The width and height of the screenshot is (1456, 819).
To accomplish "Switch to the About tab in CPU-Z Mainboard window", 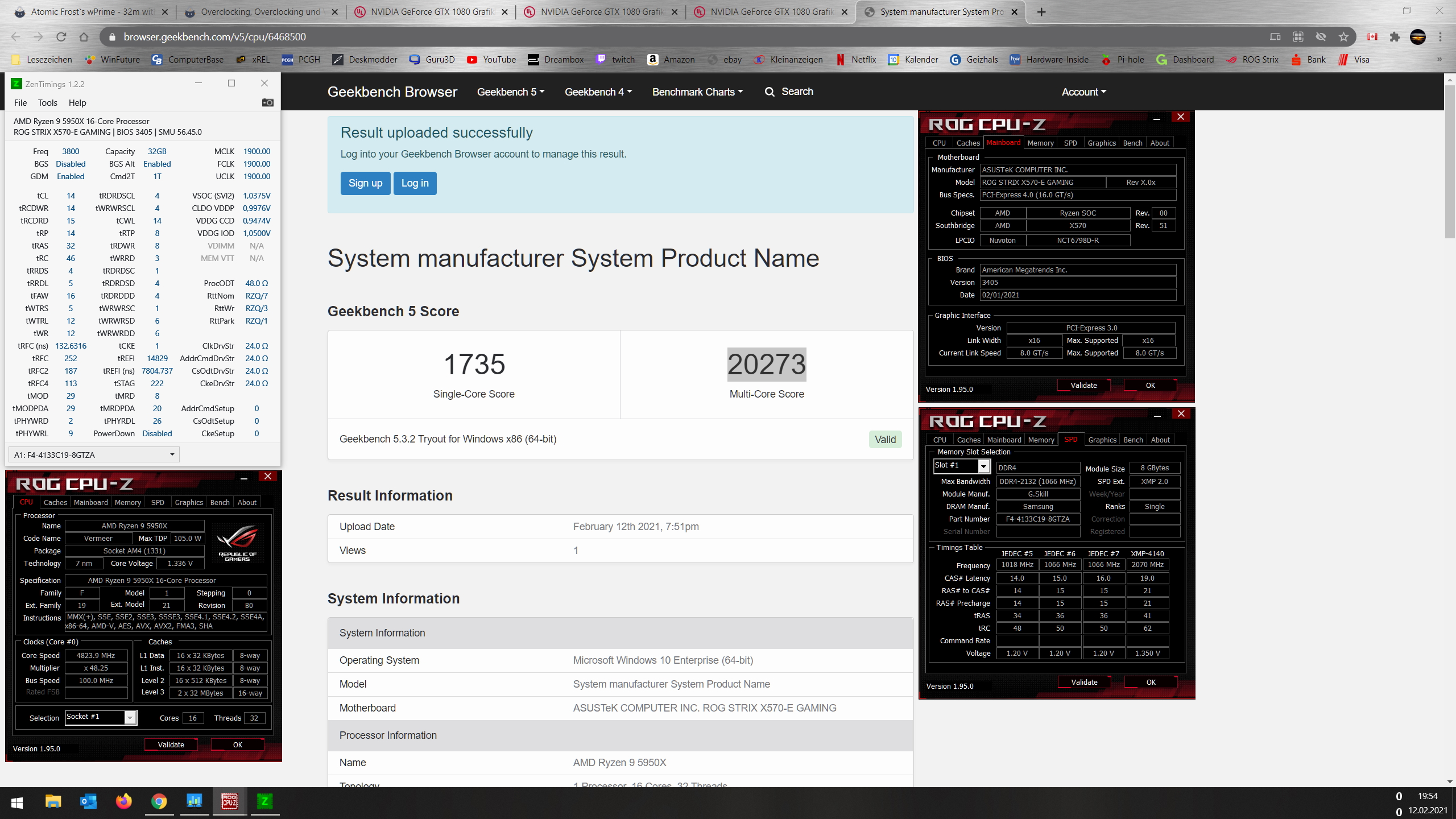I will click(x=1160, y=143).
